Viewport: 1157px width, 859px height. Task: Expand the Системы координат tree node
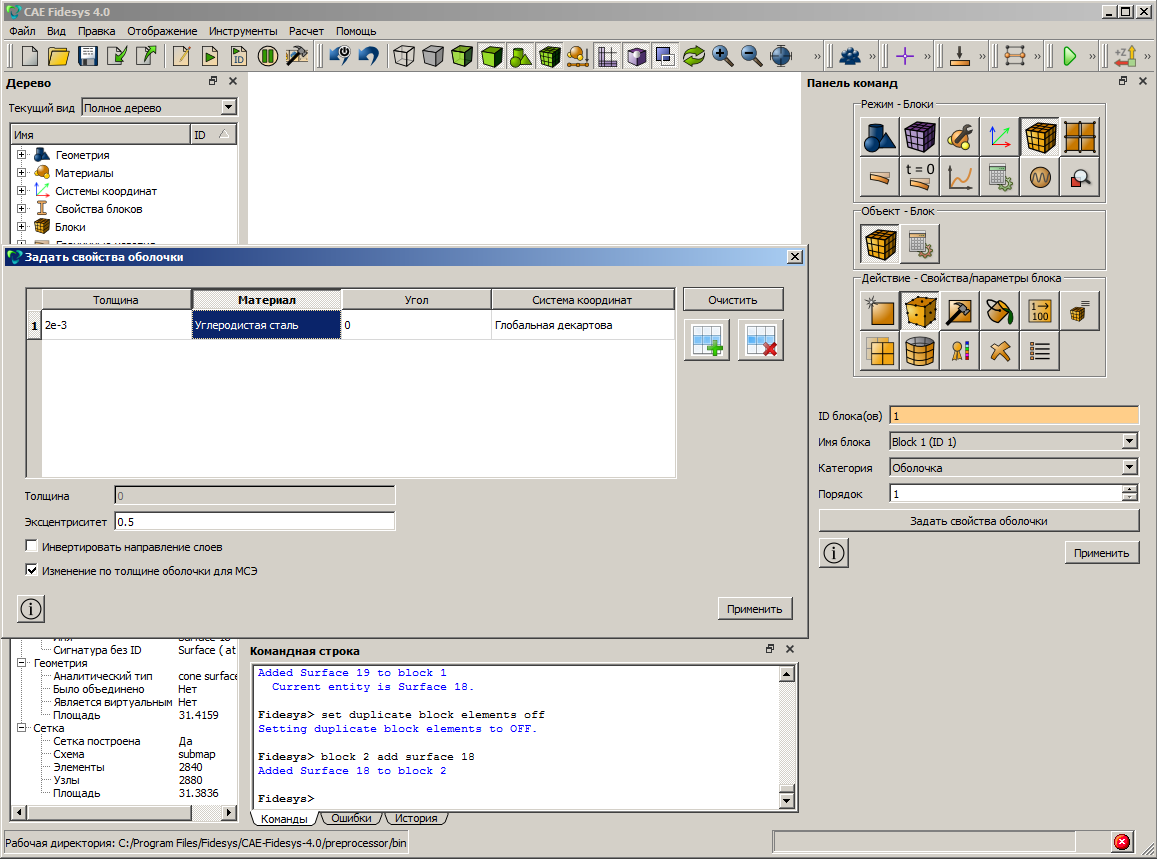(21, 190)
